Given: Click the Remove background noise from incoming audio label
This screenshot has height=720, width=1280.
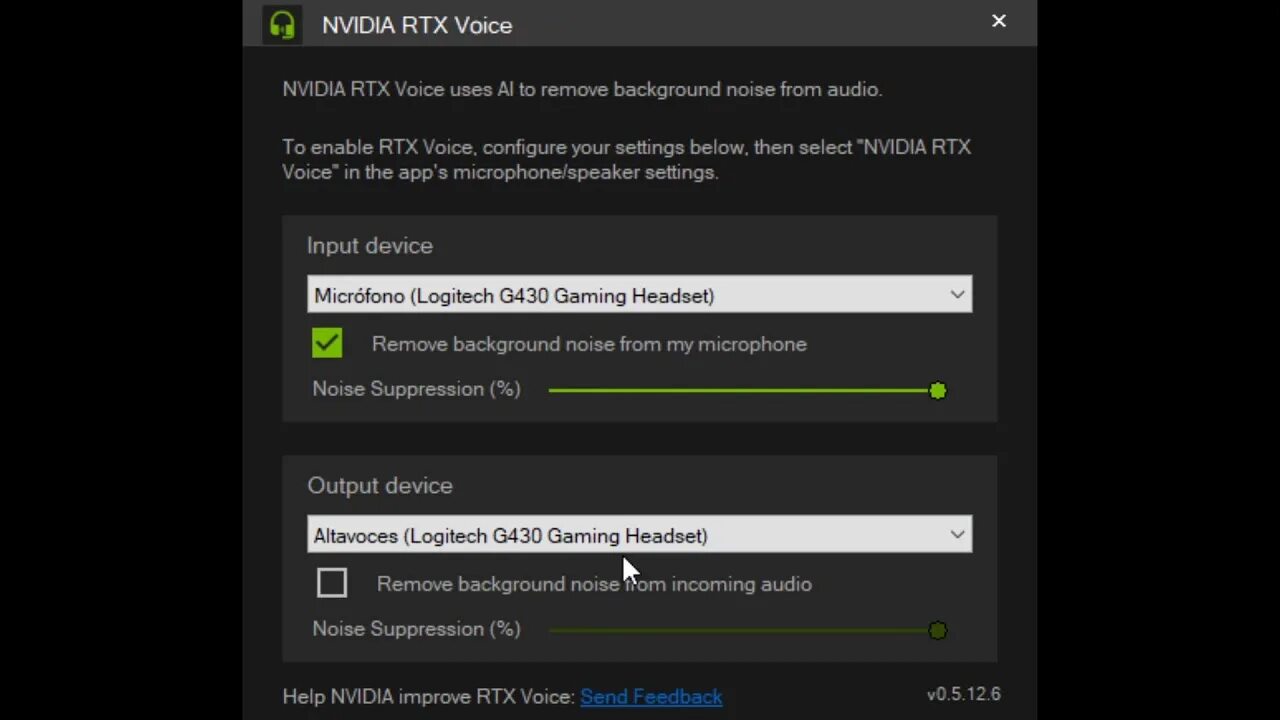Looking at the screenshot, I should 594,584.
